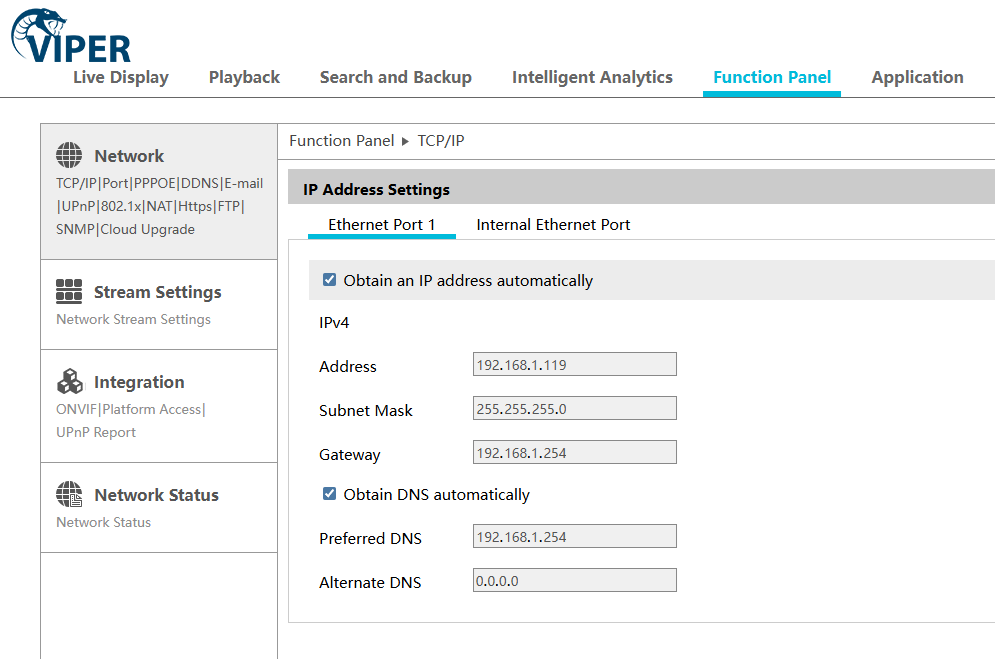Open Intelligent Analytics page

pyautogui.click(x=592, y=78)
